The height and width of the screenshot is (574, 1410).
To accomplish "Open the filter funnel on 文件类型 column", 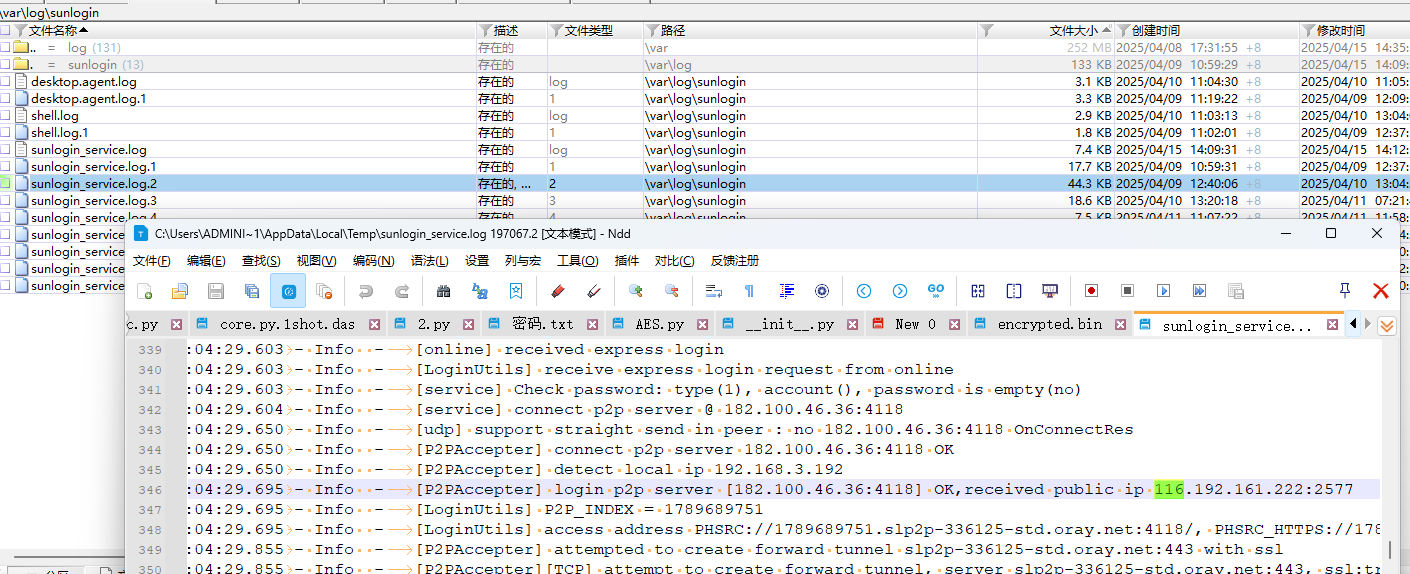I will pyautogui.click(x=556, y=31).
